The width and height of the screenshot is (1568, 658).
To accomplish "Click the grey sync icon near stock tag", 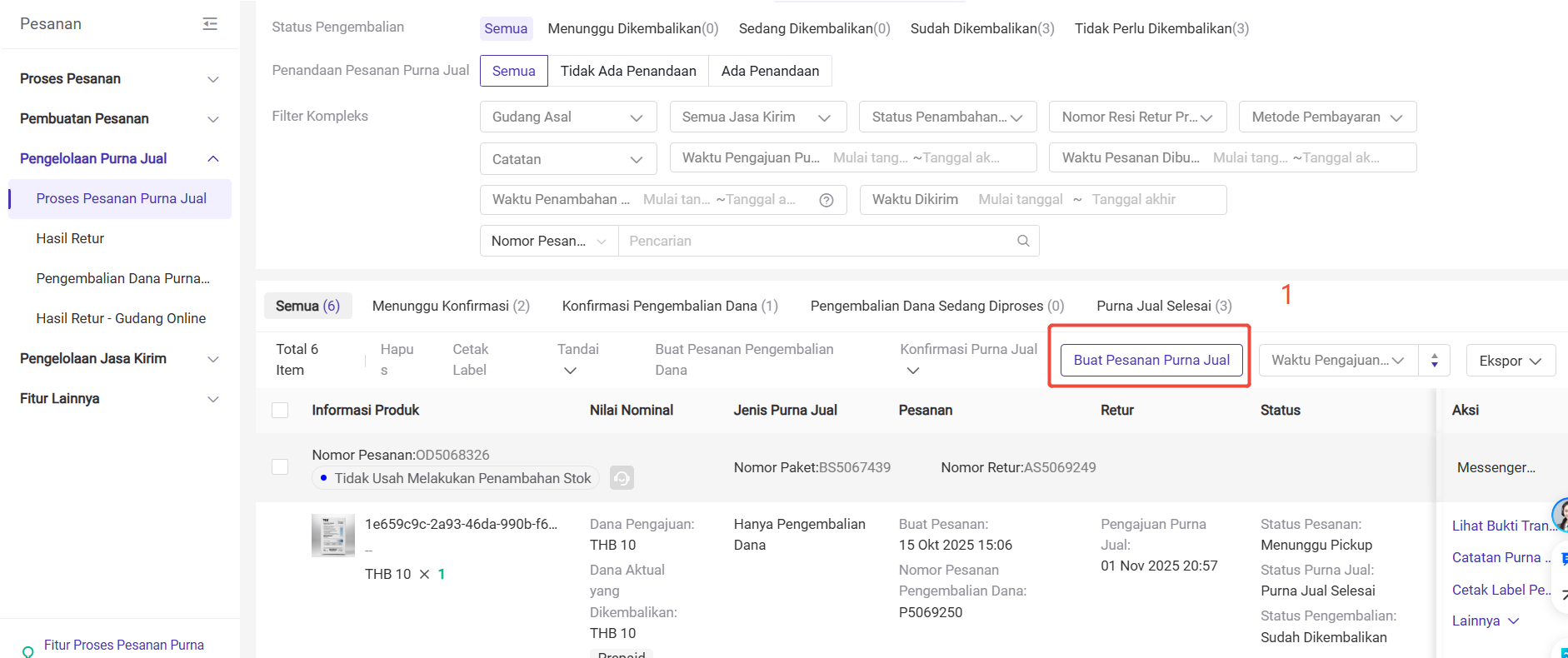I will 622,478.
